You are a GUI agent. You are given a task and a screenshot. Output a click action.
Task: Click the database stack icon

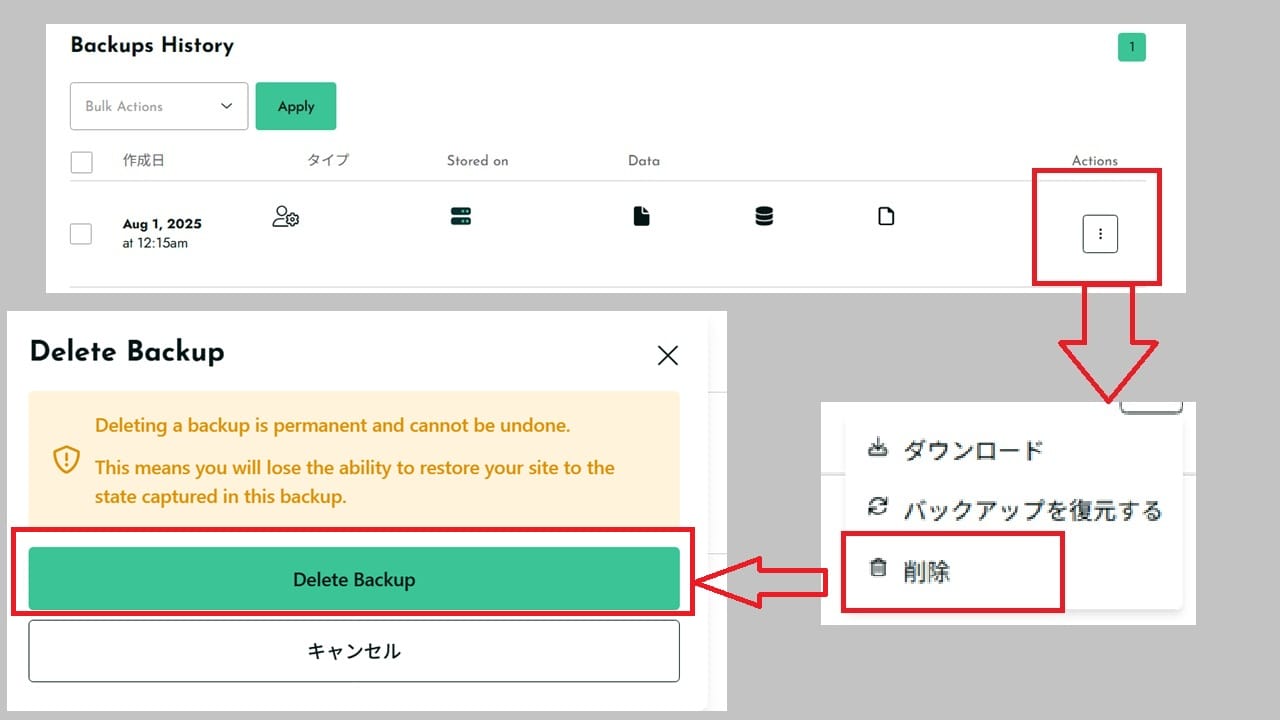tap(764, 216)
